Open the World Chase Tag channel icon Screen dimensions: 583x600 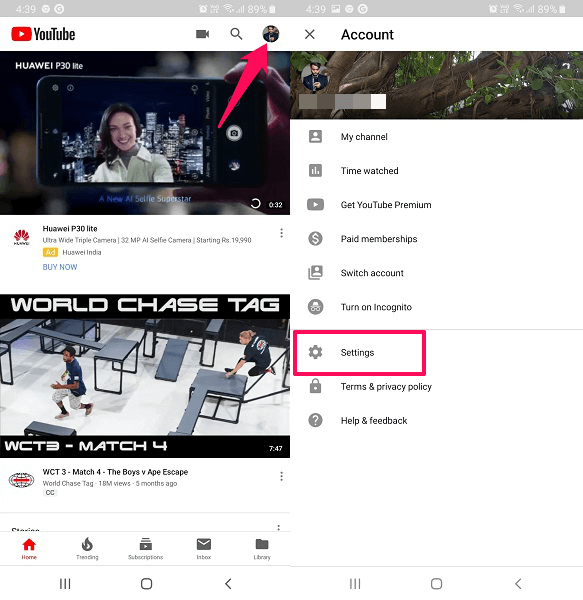21,479
